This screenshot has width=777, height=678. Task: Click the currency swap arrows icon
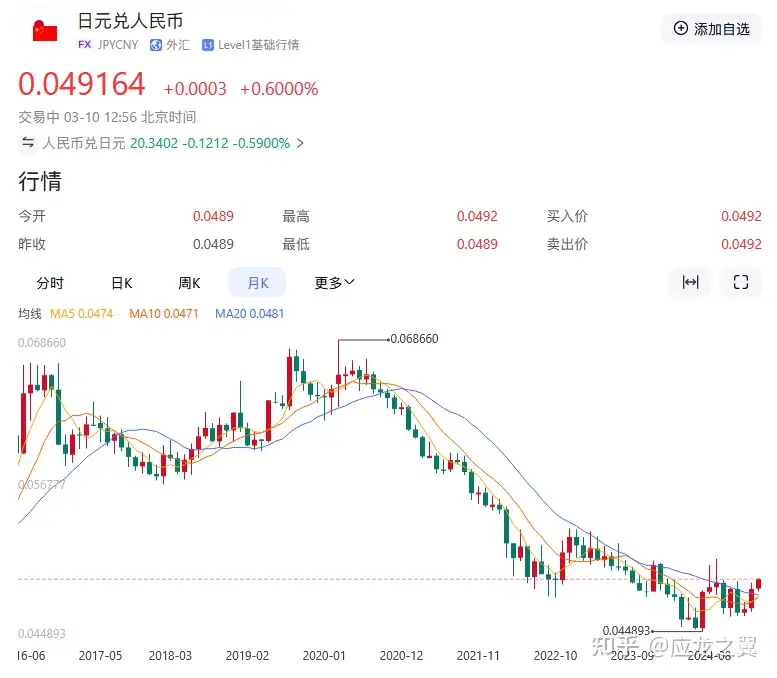28,143
